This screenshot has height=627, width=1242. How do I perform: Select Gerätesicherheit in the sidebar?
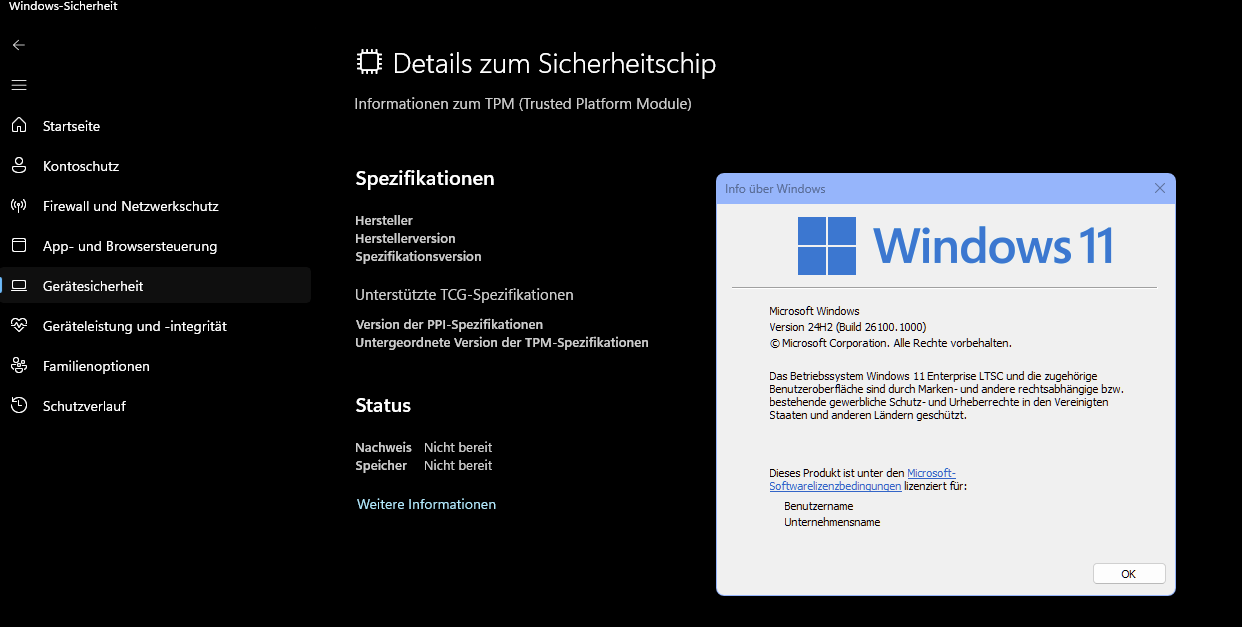[155, 286]
